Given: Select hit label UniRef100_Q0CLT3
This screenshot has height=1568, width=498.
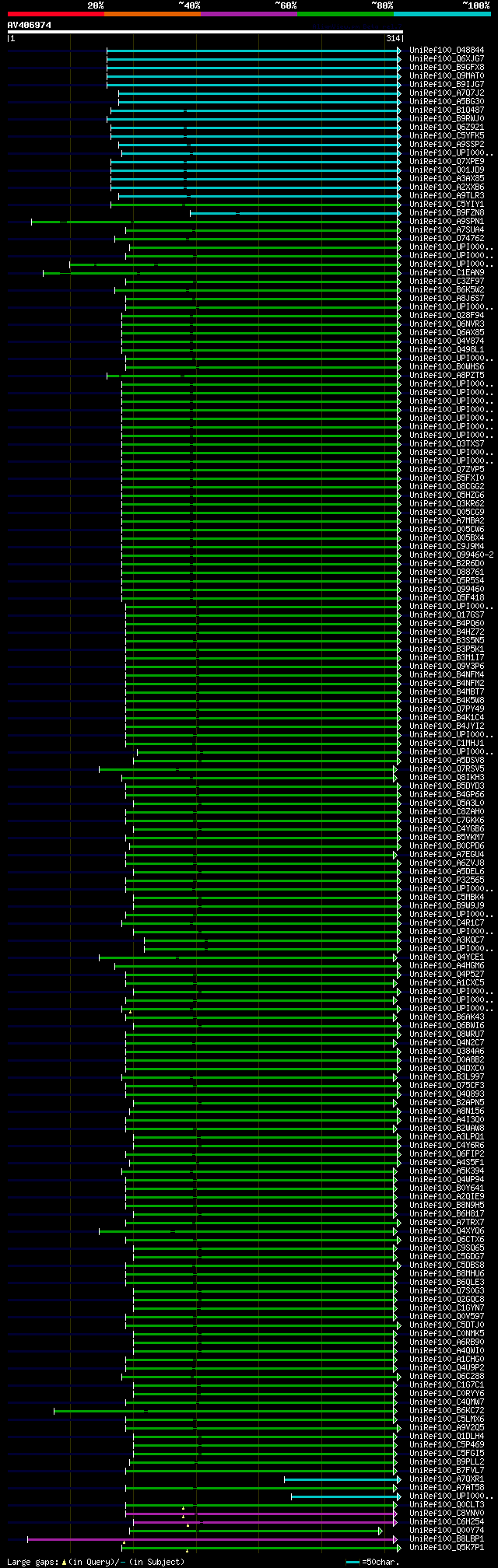Looking at the screenshot, I should click(447, 1504).
